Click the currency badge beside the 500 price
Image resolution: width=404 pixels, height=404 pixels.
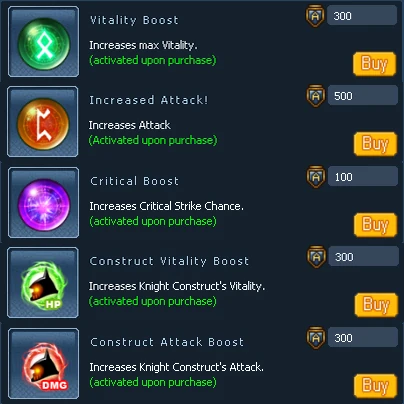coord(315,96)
